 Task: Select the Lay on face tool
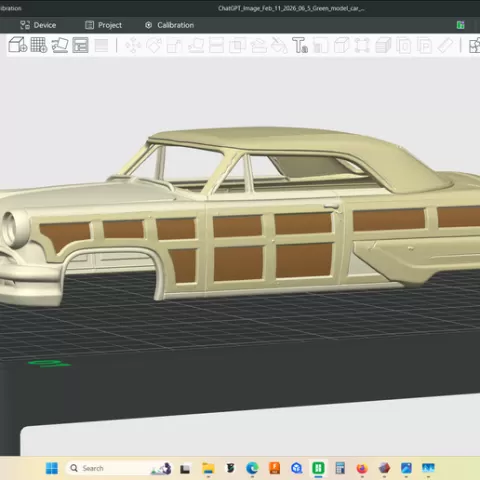196,45
